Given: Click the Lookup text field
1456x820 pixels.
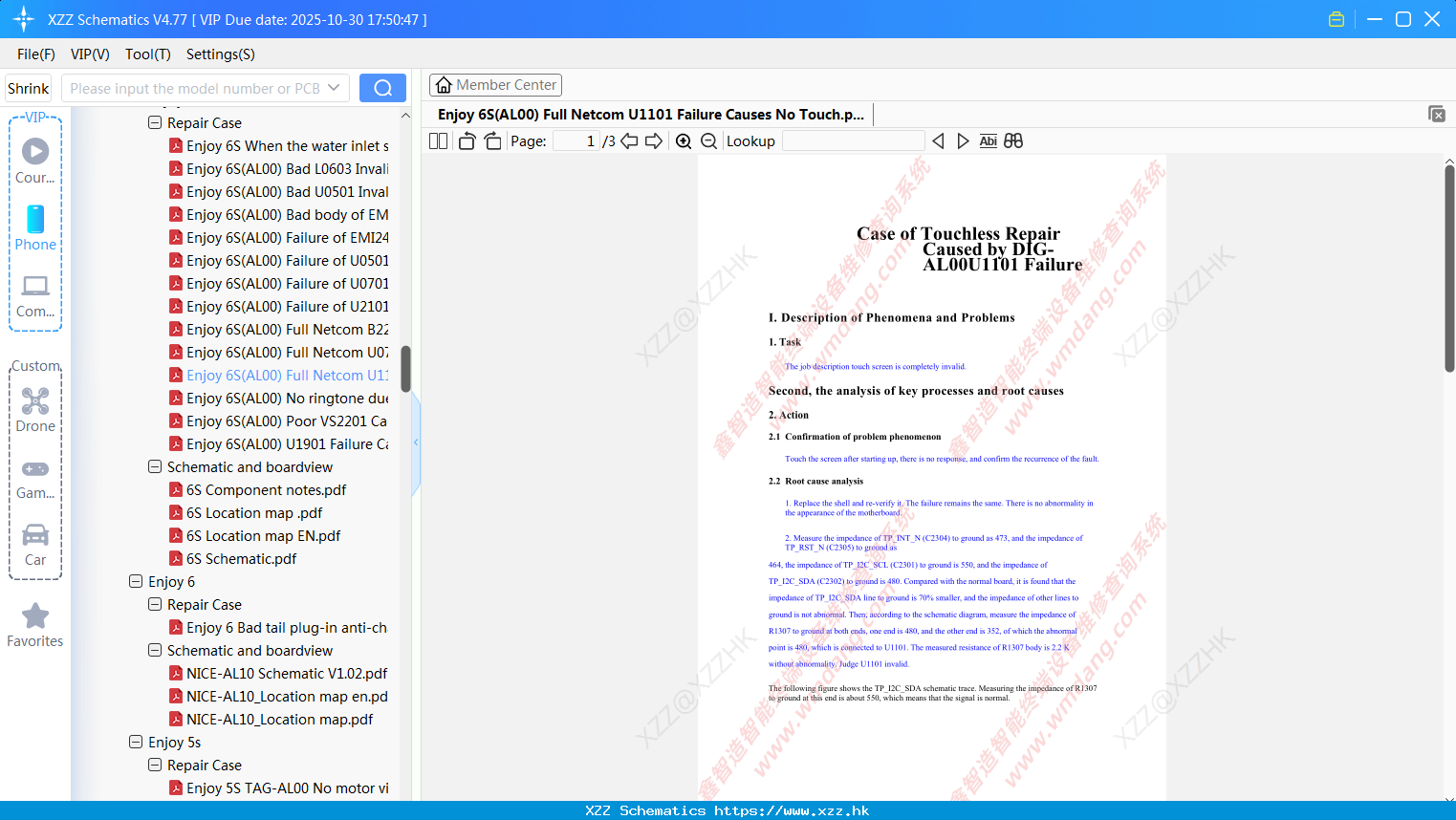Looking at the screenshot, I should [854, 141].
